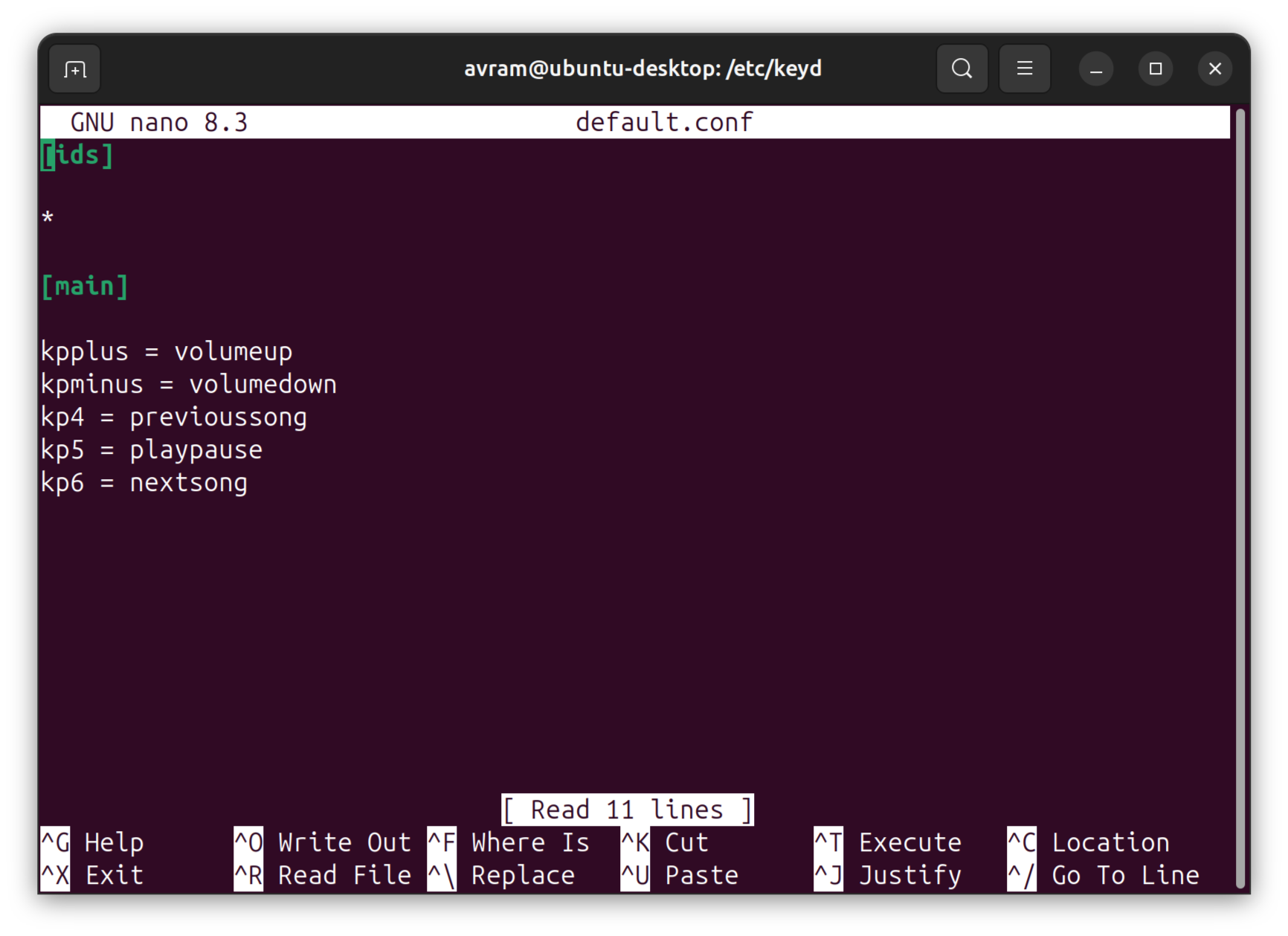
Task: Click the asterisk line under [ids]
Action: point(48,219)
